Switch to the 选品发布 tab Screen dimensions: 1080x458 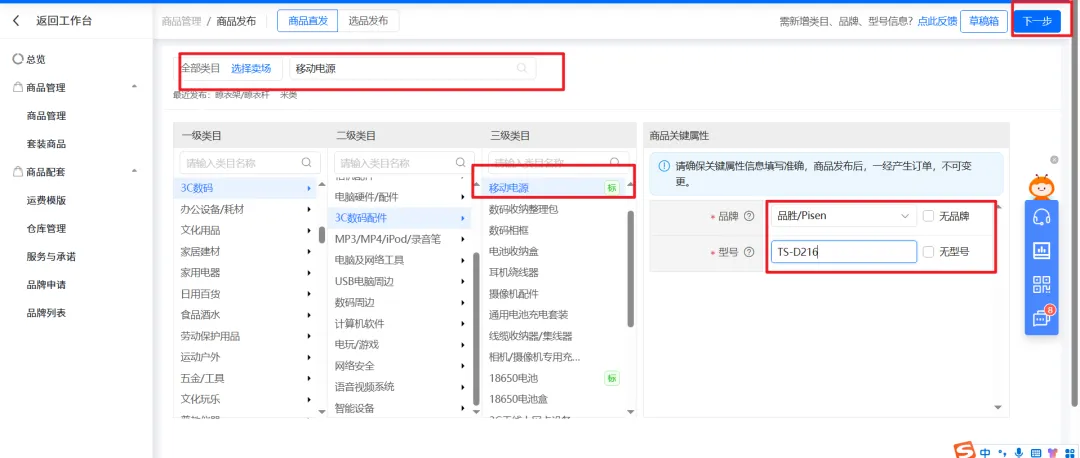pyautogui.click(x=368, y=21)
